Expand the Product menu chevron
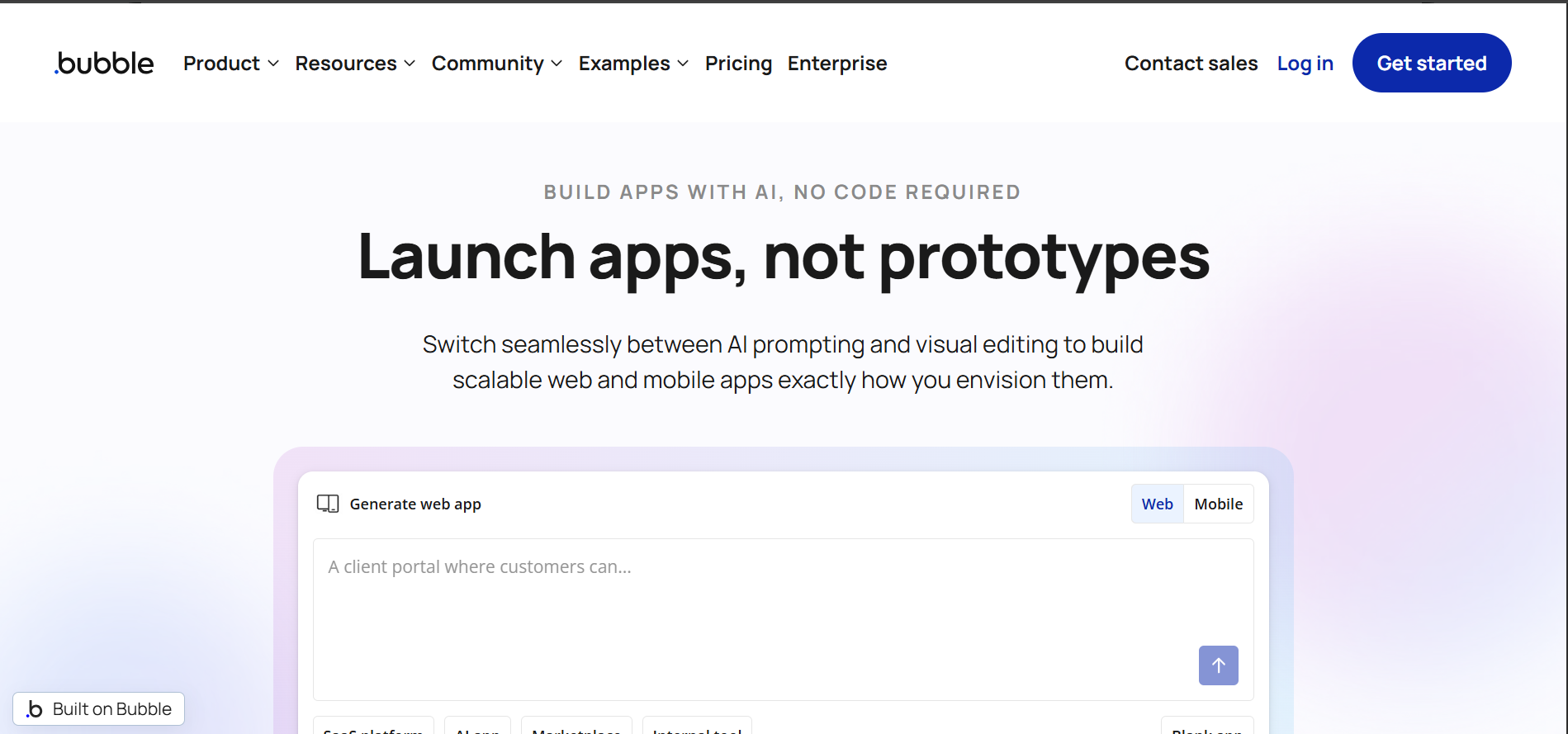The height and width of the screenshot is (734, 1568). 273,64
